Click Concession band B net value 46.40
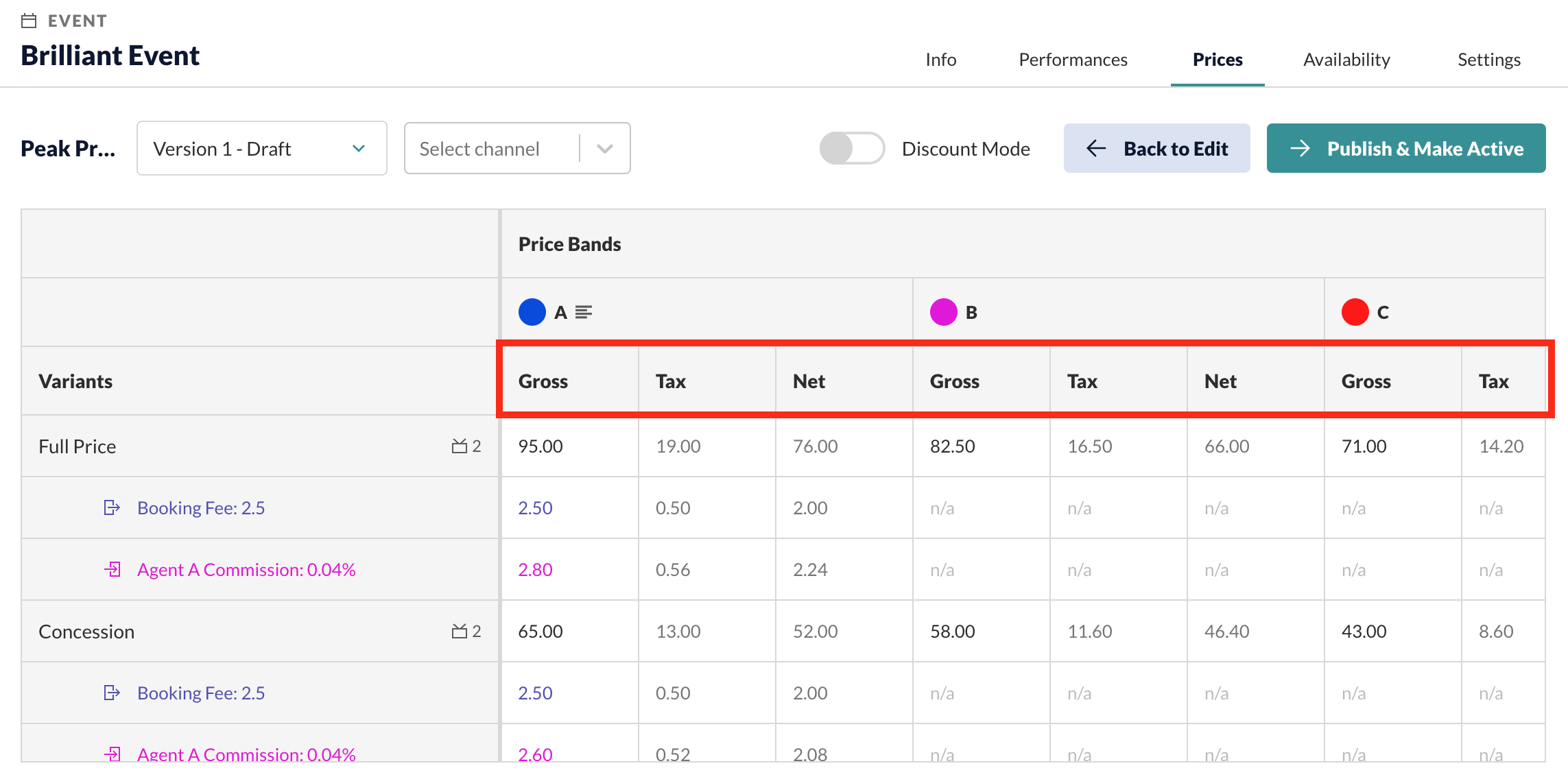This screenshot has height=779, width=1568. (x=1226, y=632)
